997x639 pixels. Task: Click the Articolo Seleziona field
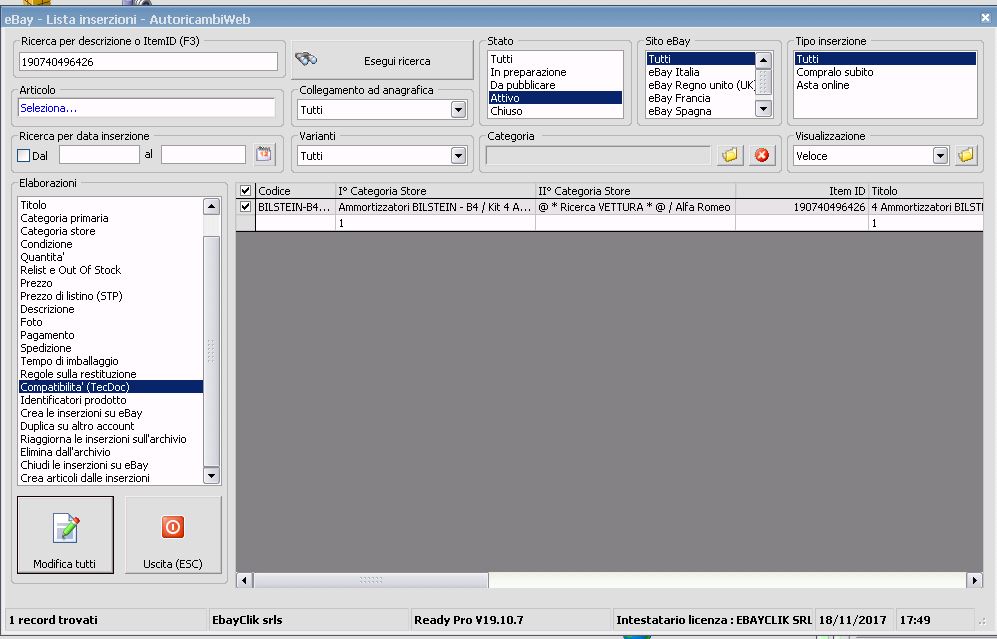tap(147, 108)
